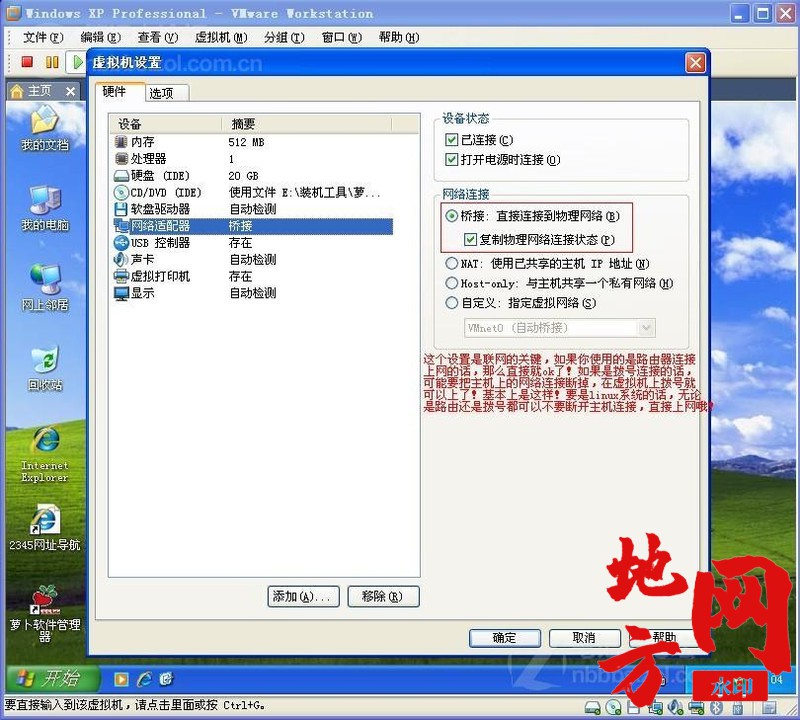Image resolution: width=800 pixels, height=720 pixels.
Task: Click the third quick launch icon in taskbar
Action: [x=166, y=679]
